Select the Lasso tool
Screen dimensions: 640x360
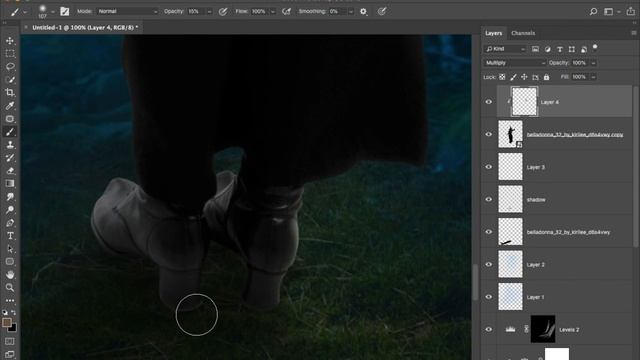click(10, 67)
